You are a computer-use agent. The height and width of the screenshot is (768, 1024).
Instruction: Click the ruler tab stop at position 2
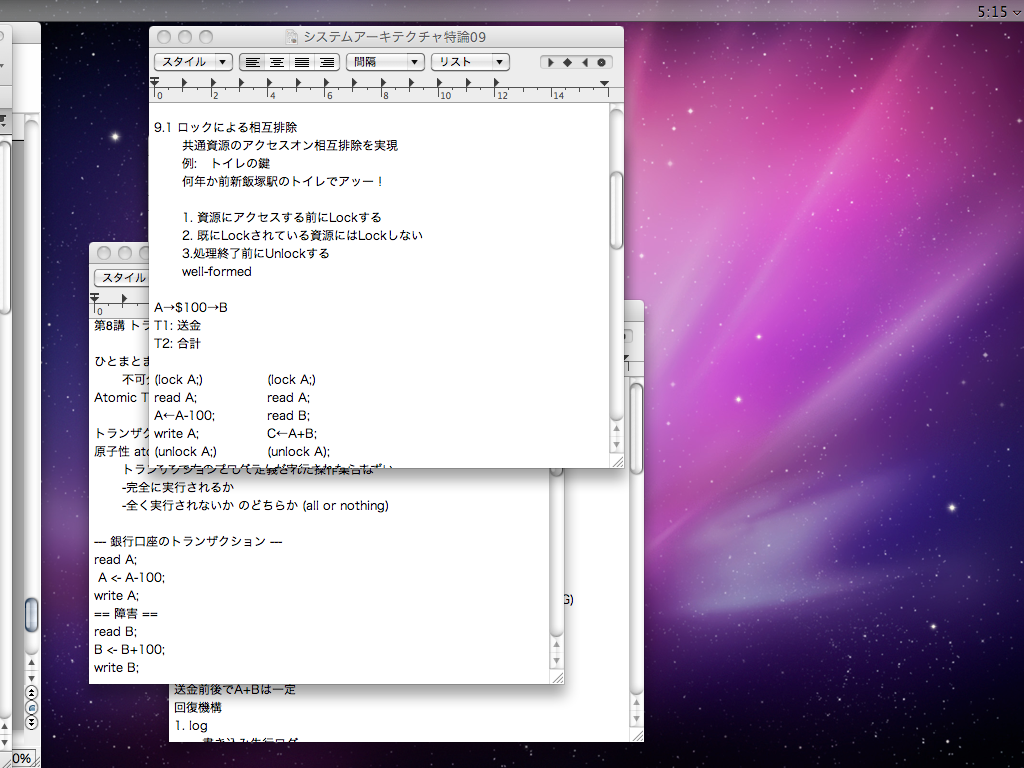tap(212, 83)
